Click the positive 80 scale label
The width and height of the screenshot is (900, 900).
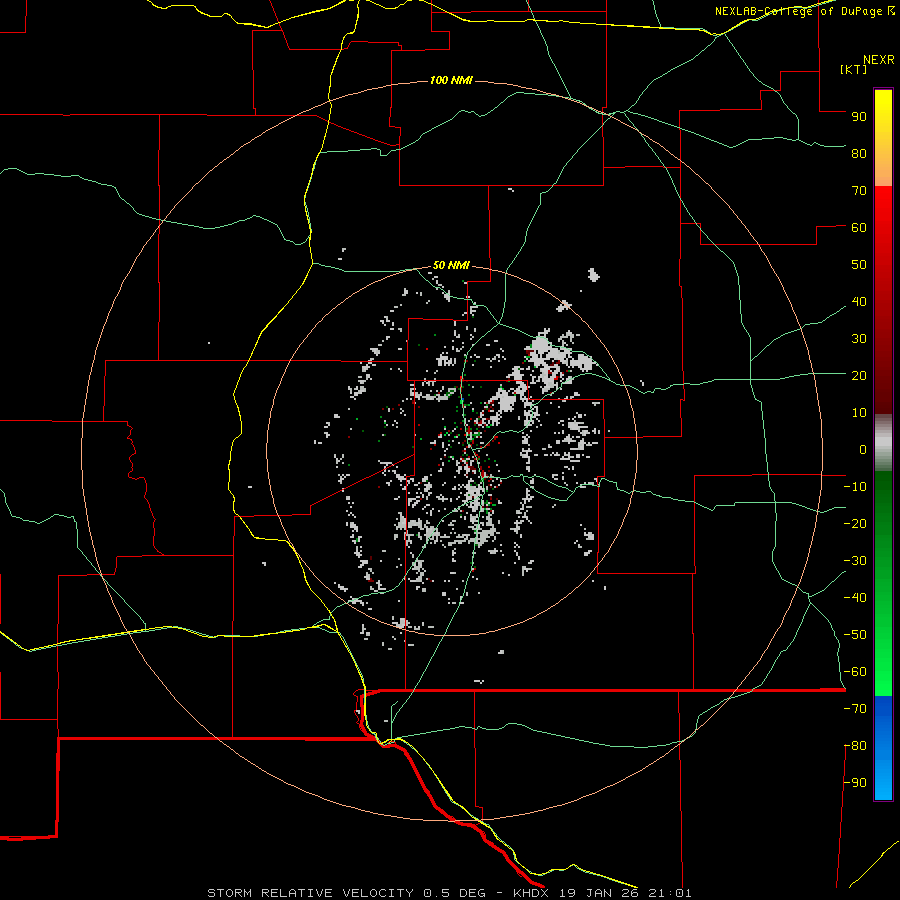[859, 153]
